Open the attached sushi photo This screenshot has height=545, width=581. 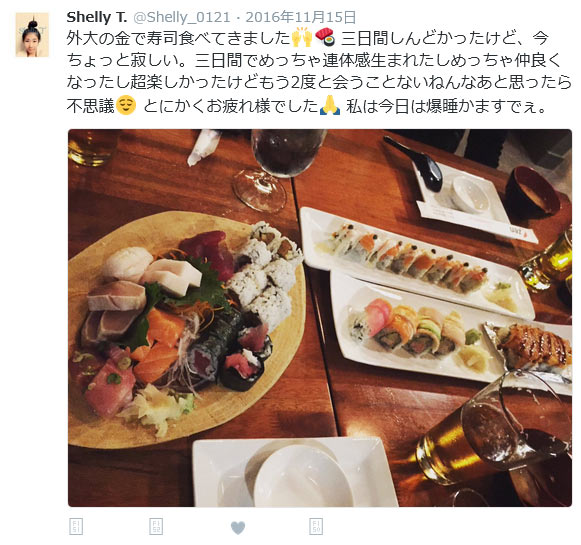[320, 318]
